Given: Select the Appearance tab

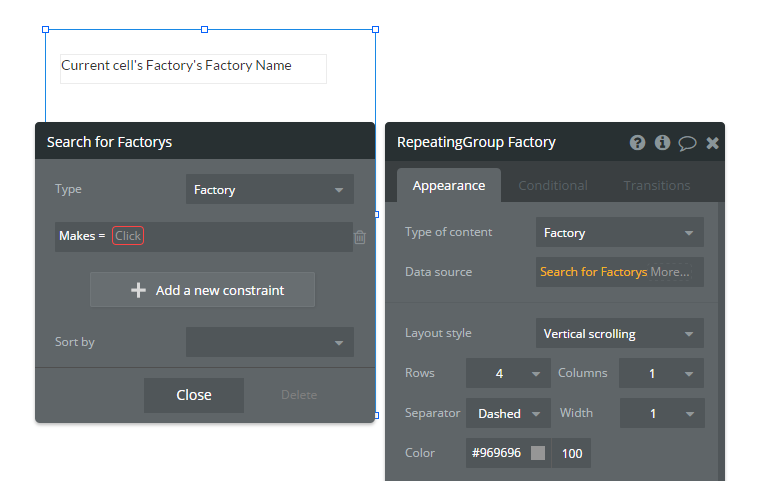Looking at the screenshot, I should 449,185.
